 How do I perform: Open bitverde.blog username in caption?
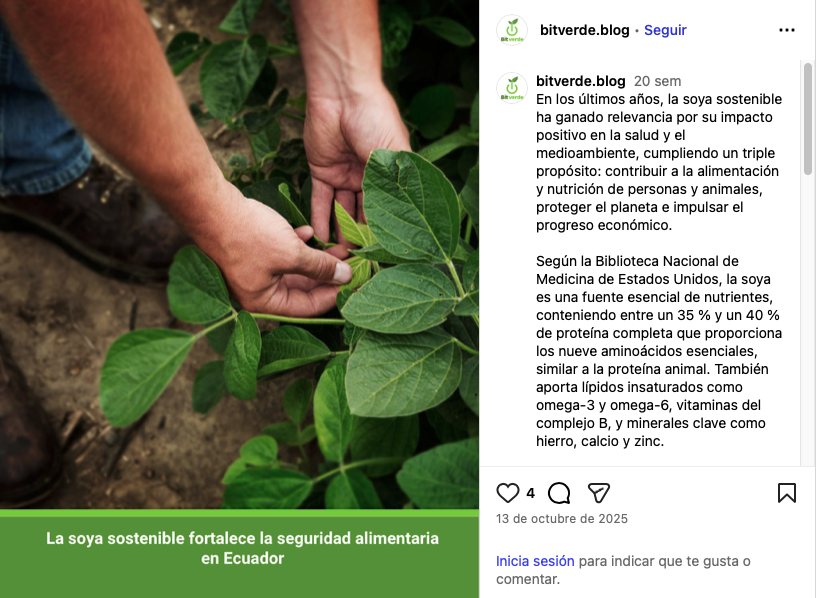(580, 81)
